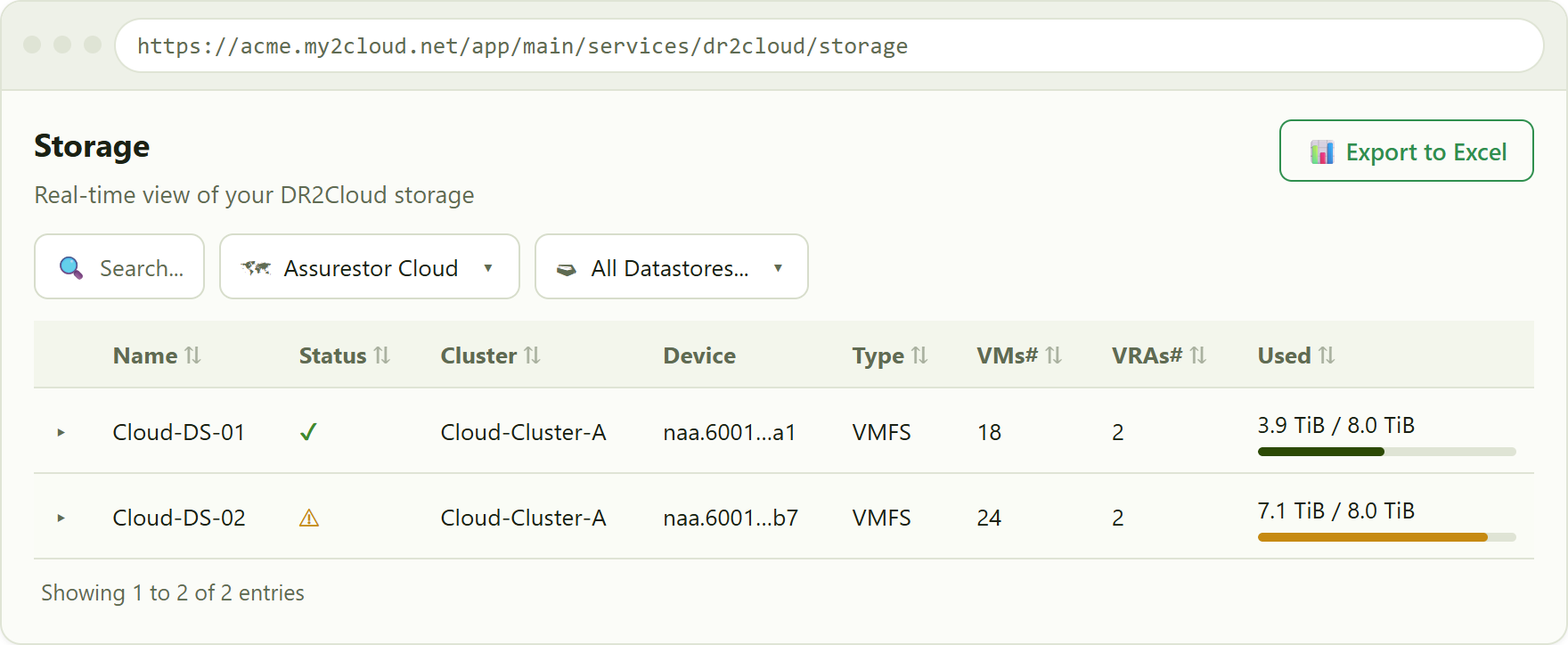Expand the Cloud-DS-01 row

tap(61, 432)
